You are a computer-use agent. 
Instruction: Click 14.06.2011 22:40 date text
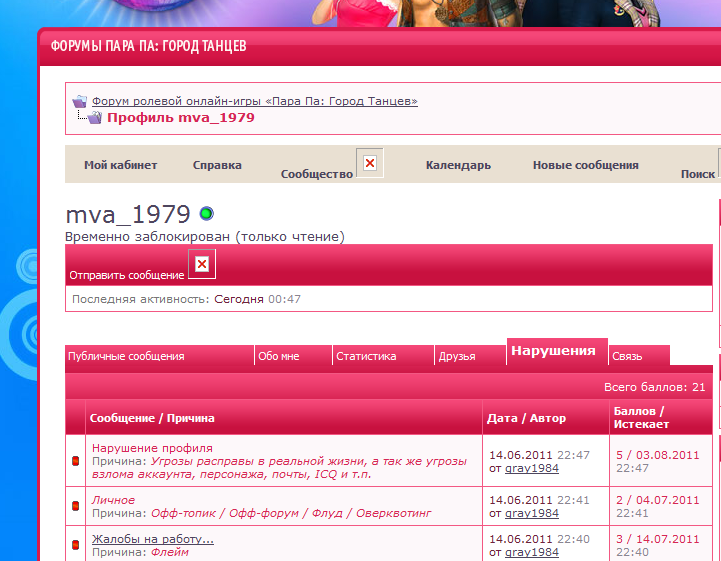(x=539, y=539)
